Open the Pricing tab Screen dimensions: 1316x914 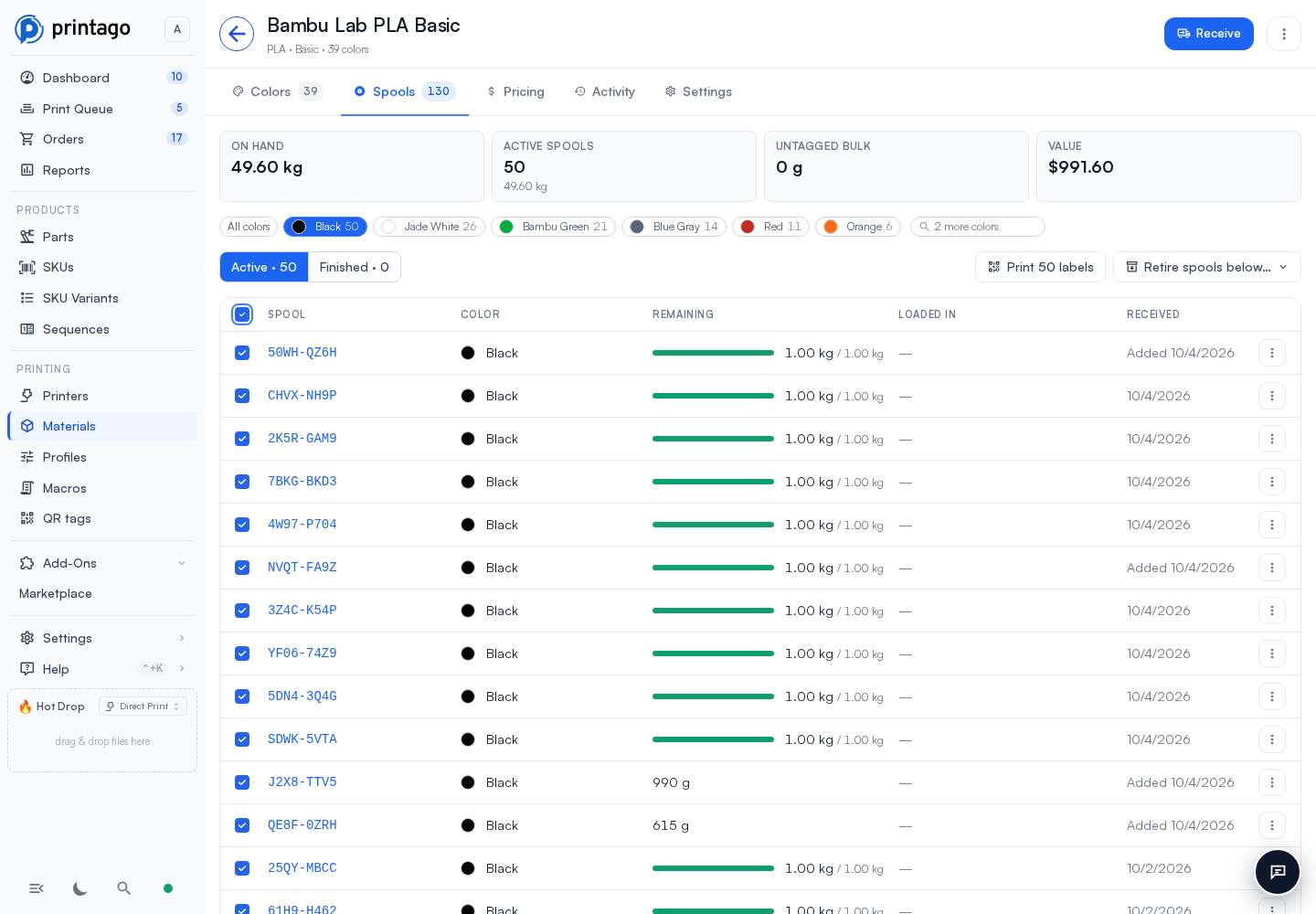point(515,91)
